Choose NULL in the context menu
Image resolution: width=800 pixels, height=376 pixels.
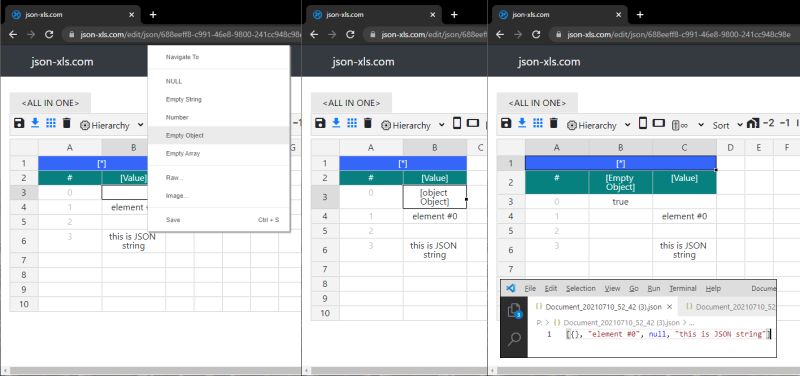click(x=219, y=81)
